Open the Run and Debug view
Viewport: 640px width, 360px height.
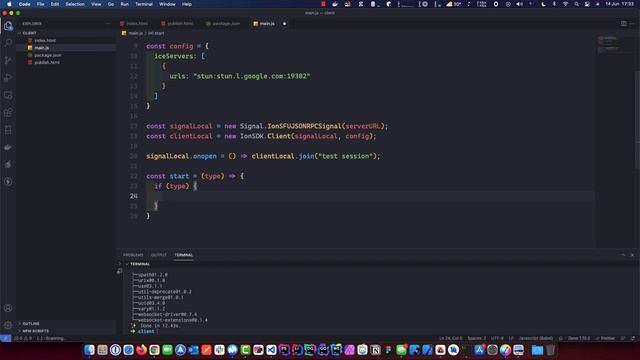[x=8, y=78]
